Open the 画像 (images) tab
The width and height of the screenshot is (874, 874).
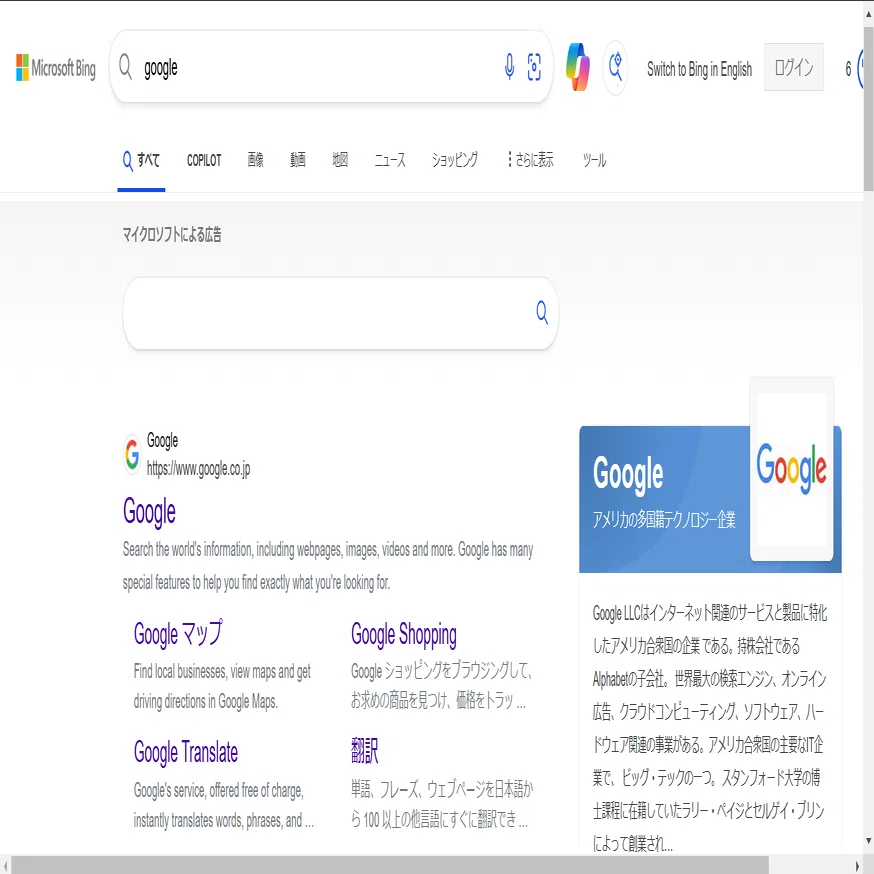[x=255, y=160]
